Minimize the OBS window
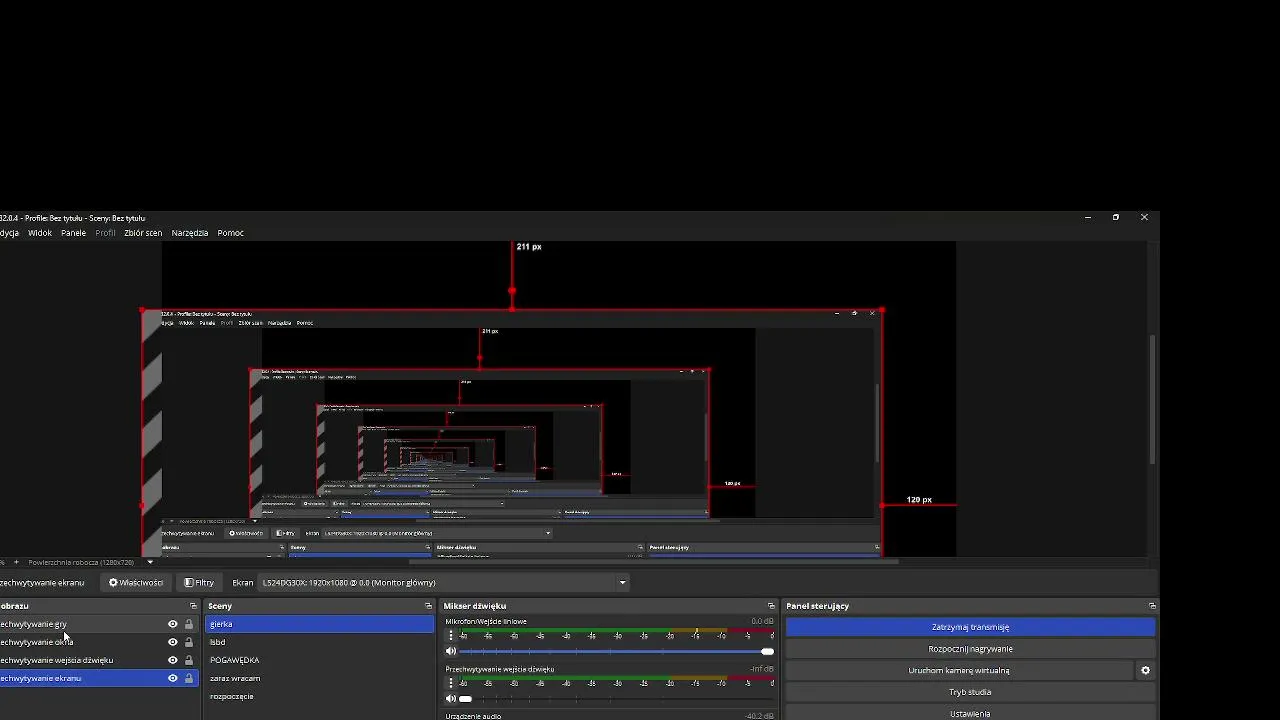This screenshot has width=1280, height=720. click(x=1088, y=217)
